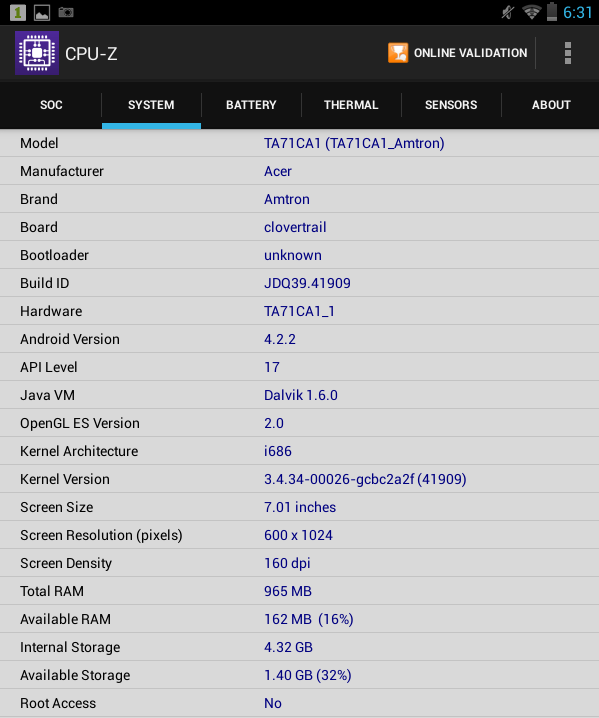Select Java VM value Dalvik 1.6.0

301,395
